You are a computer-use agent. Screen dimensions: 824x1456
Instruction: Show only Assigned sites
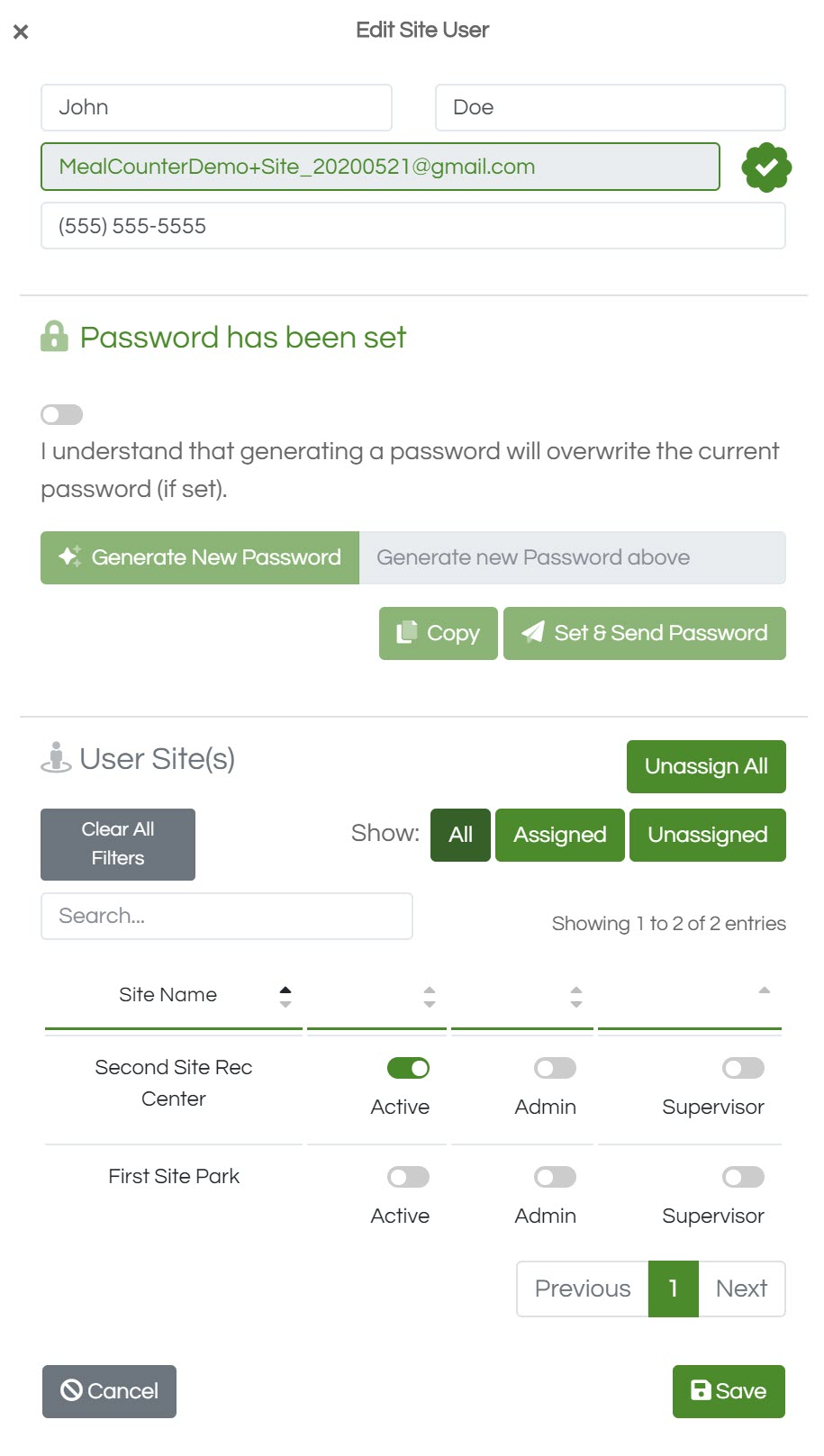point(560,835)
